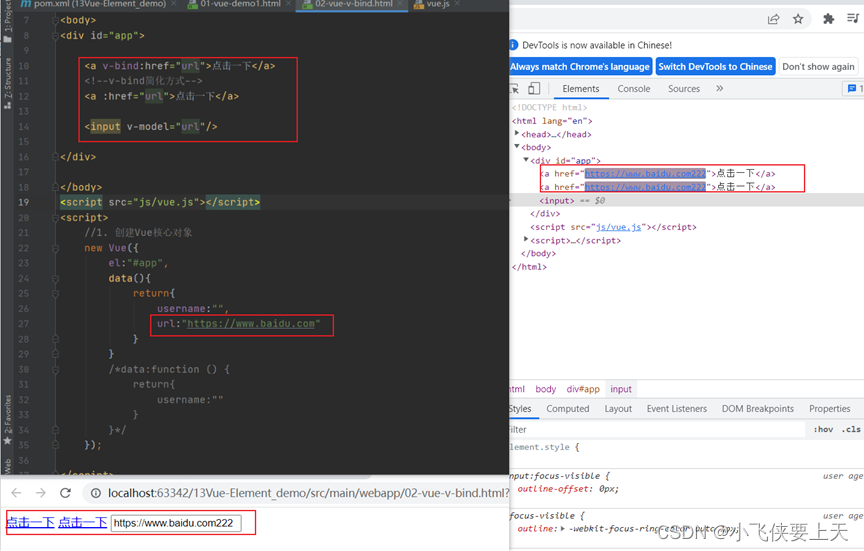The height and width of the screenshot is (551, 864).
Task: Reload the page with refresh icon
Action: click(x=65, y=493)
